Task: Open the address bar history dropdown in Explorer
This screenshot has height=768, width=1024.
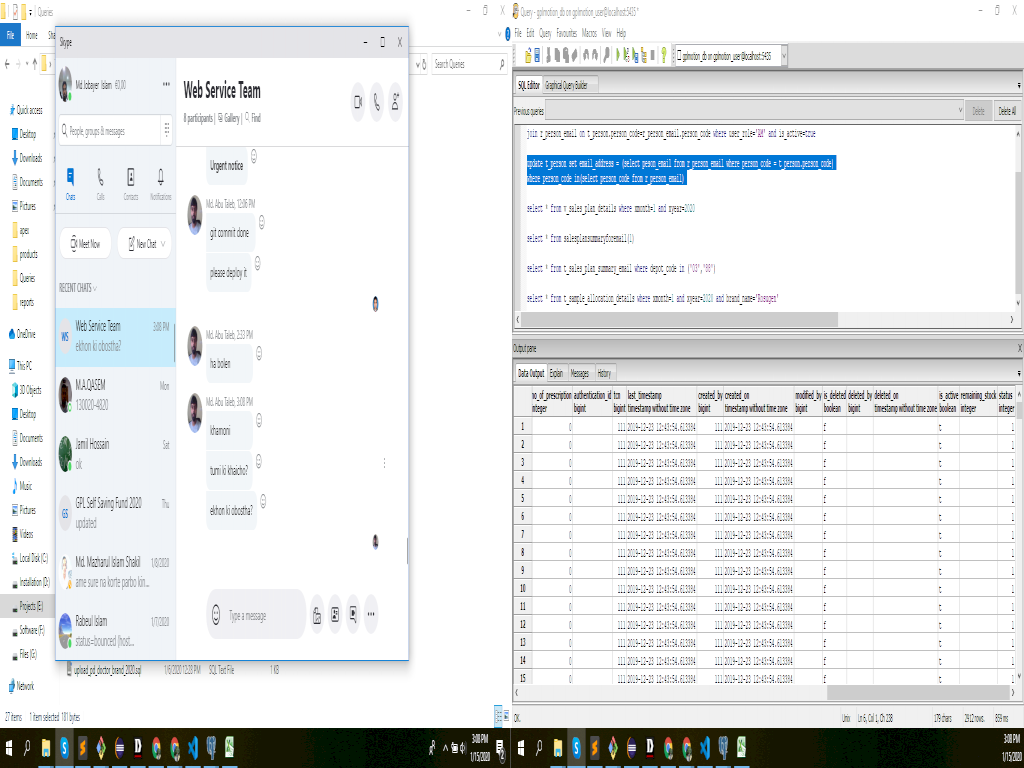Action: tap(418, 64)
